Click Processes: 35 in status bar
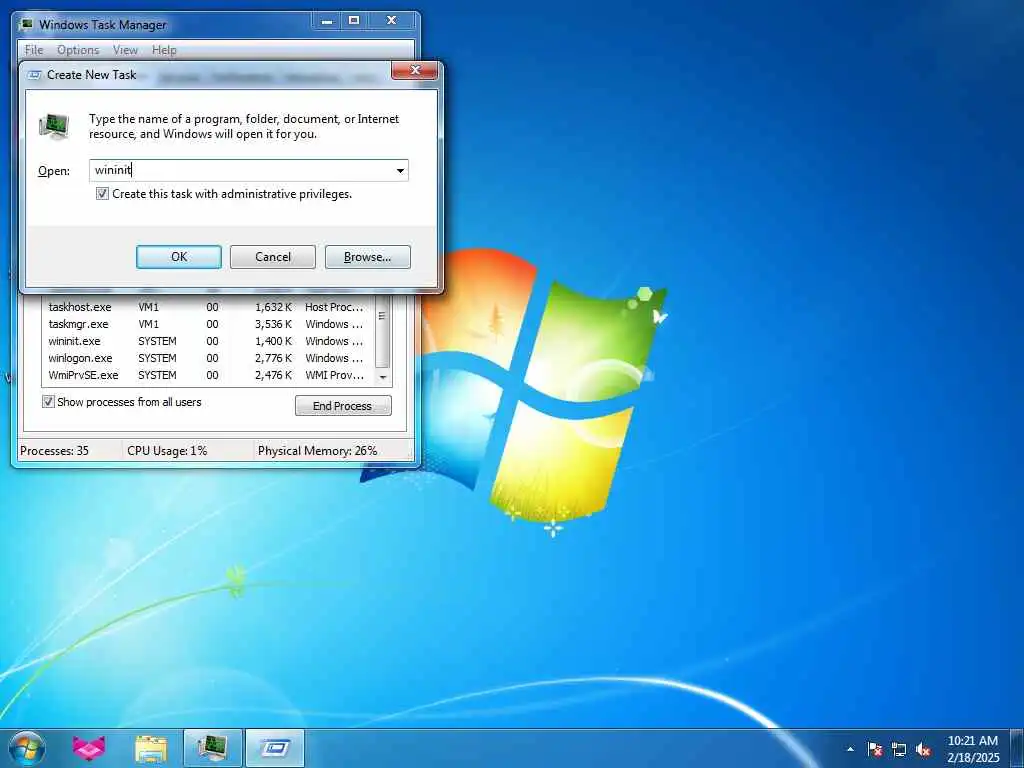This screenshot has height=768, width=1024. coord(54,451)
